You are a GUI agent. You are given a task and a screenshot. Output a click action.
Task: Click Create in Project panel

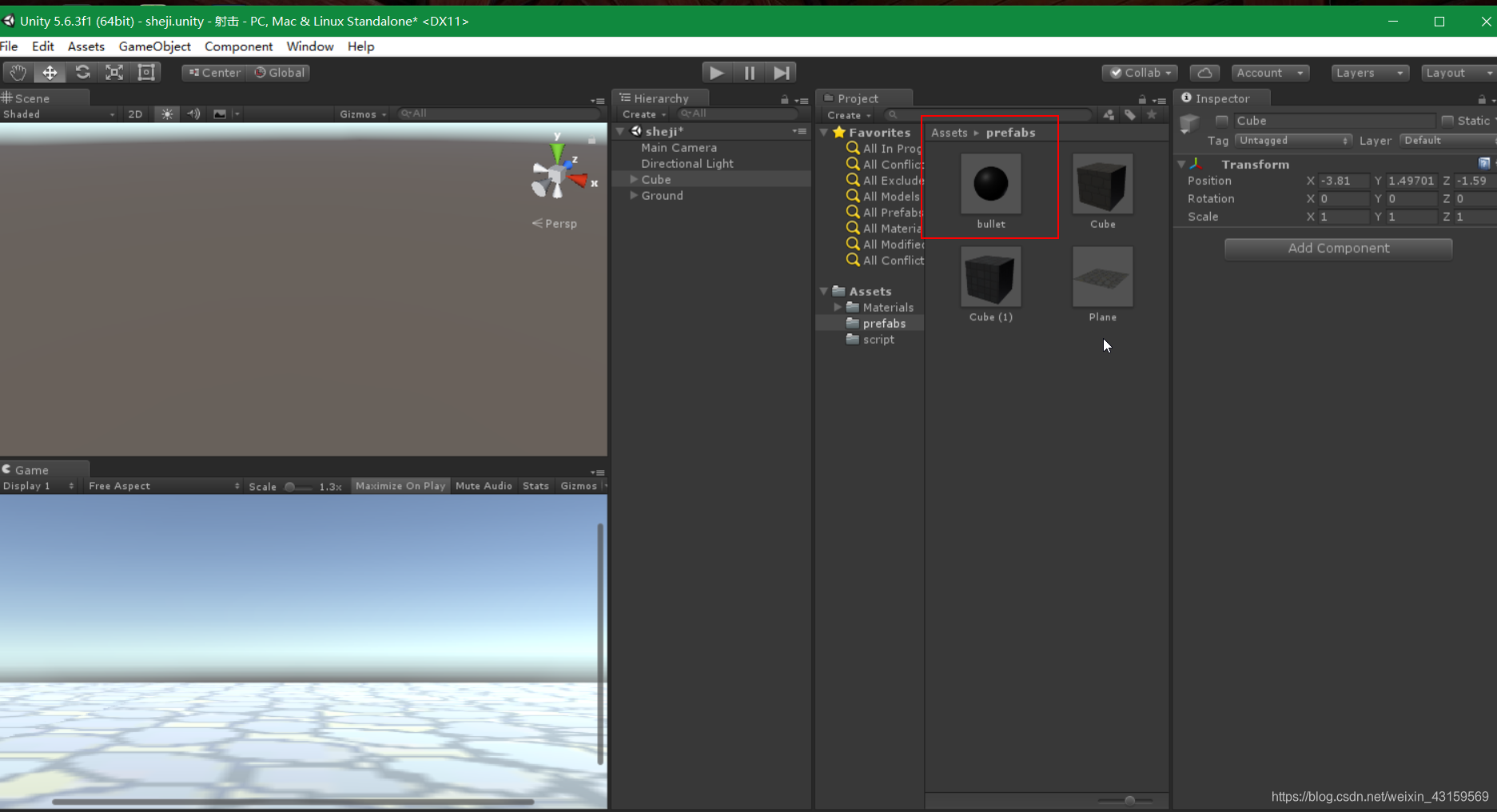click(849, 115)
